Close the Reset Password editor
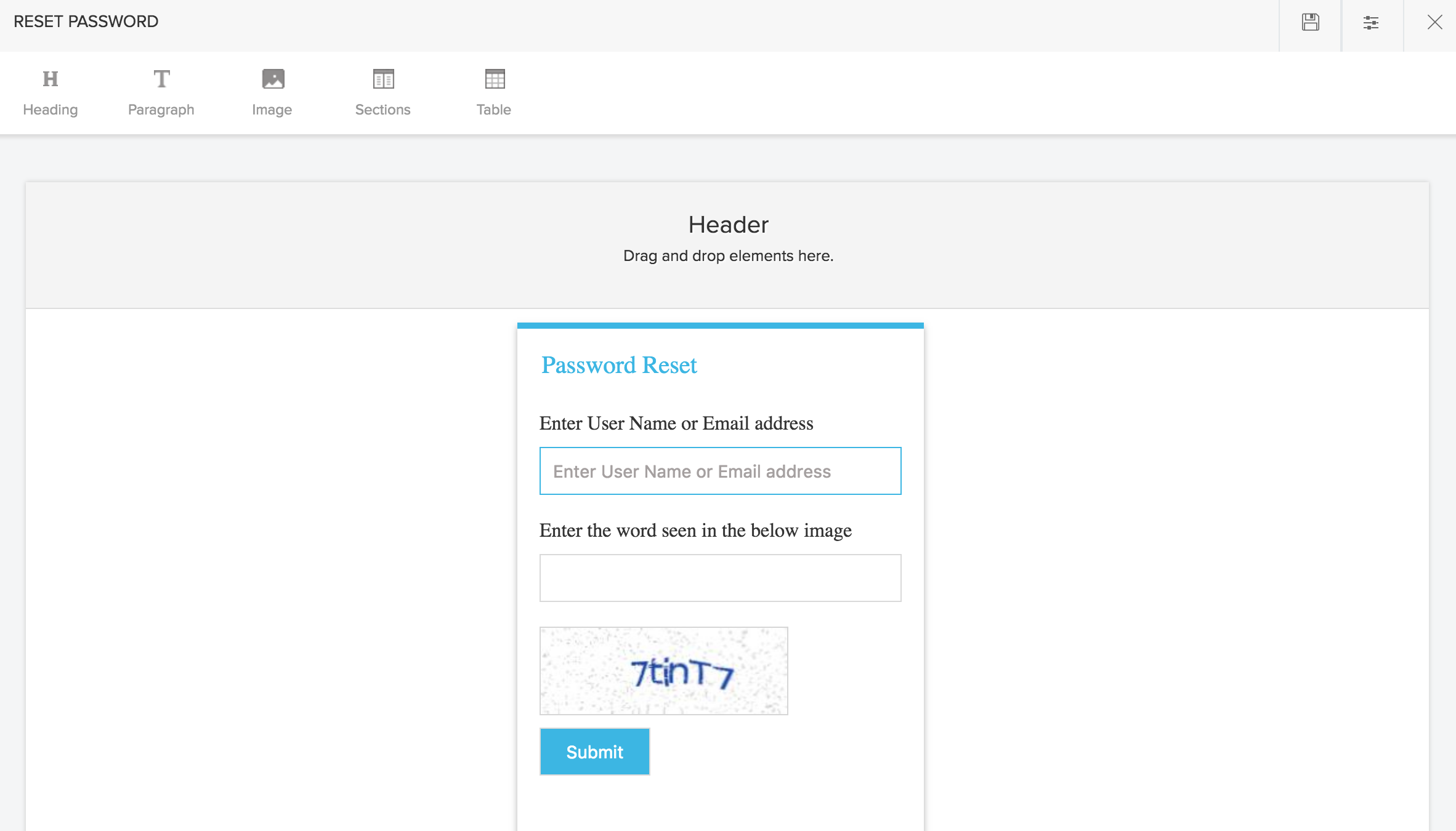 pyautogui.click(x=1434, y=23)
